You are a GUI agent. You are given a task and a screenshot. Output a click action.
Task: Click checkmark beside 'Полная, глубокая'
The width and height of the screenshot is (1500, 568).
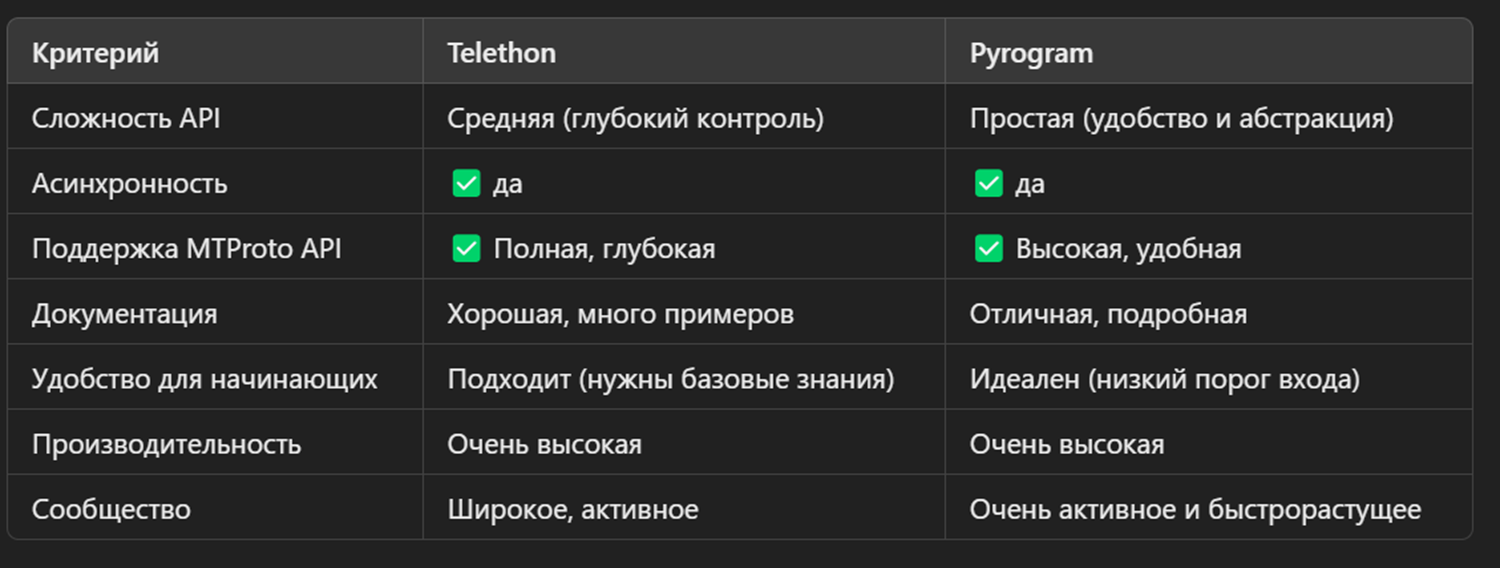(466, 248)
